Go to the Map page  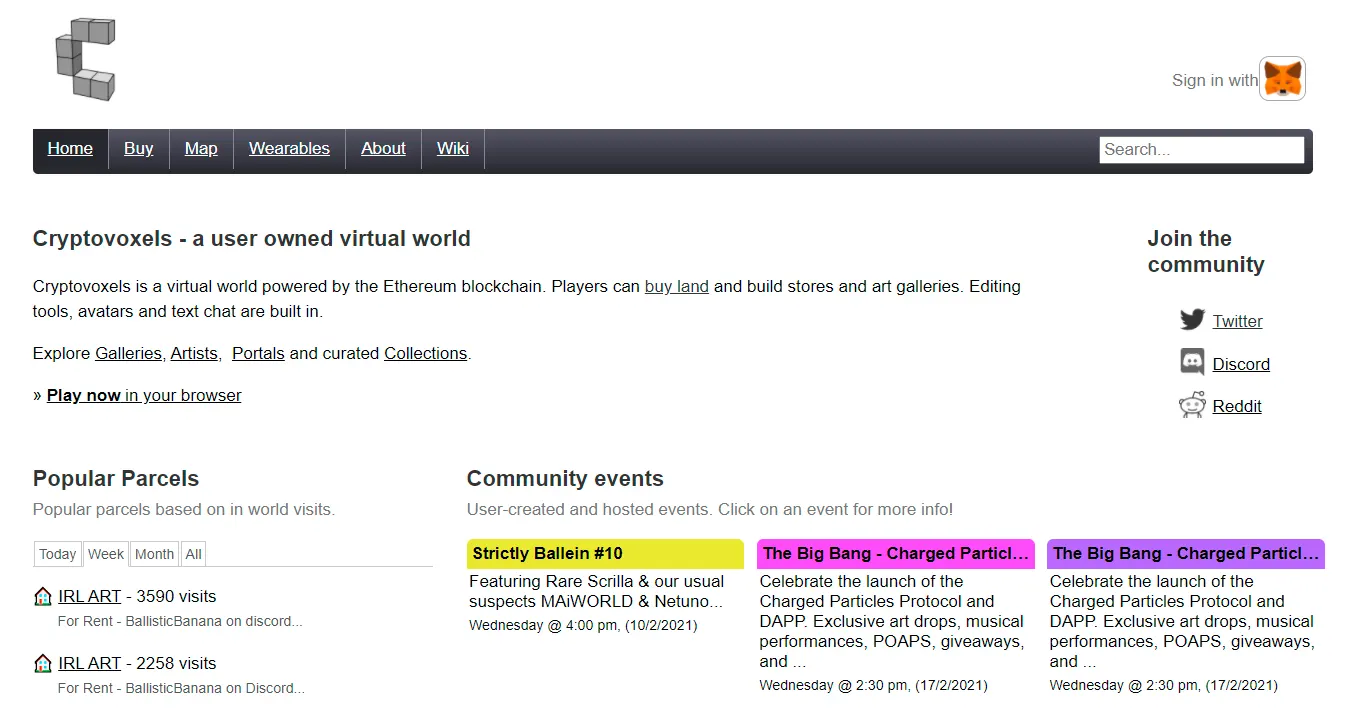[201, 149]
